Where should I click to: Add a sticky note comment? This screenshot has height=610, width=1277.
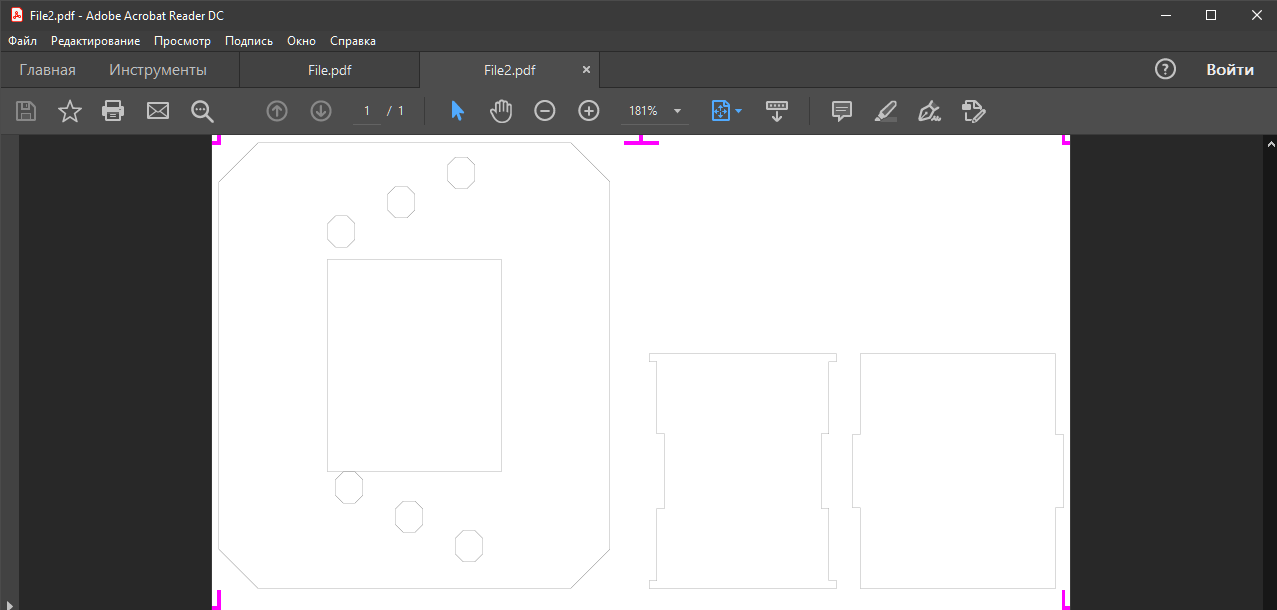coord(842,111)
